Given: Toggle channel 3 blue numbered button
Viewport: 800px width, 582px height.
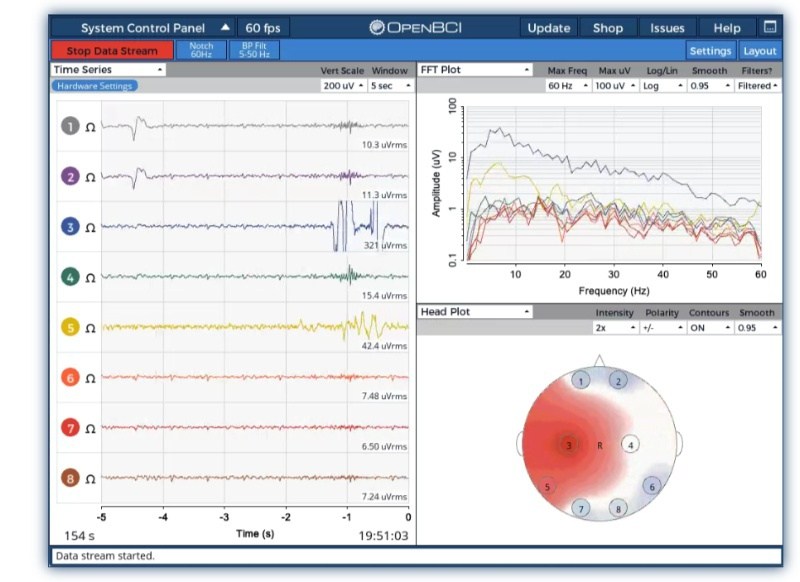Looking at the screenshot, I should point(70,227).
